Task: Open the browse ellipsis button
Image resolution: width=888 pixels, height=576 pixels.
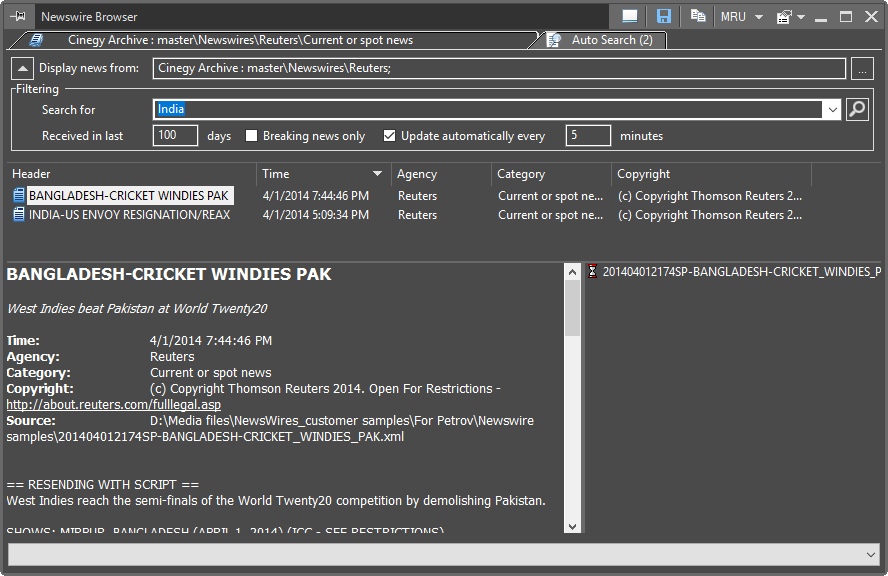Action: 862,69
